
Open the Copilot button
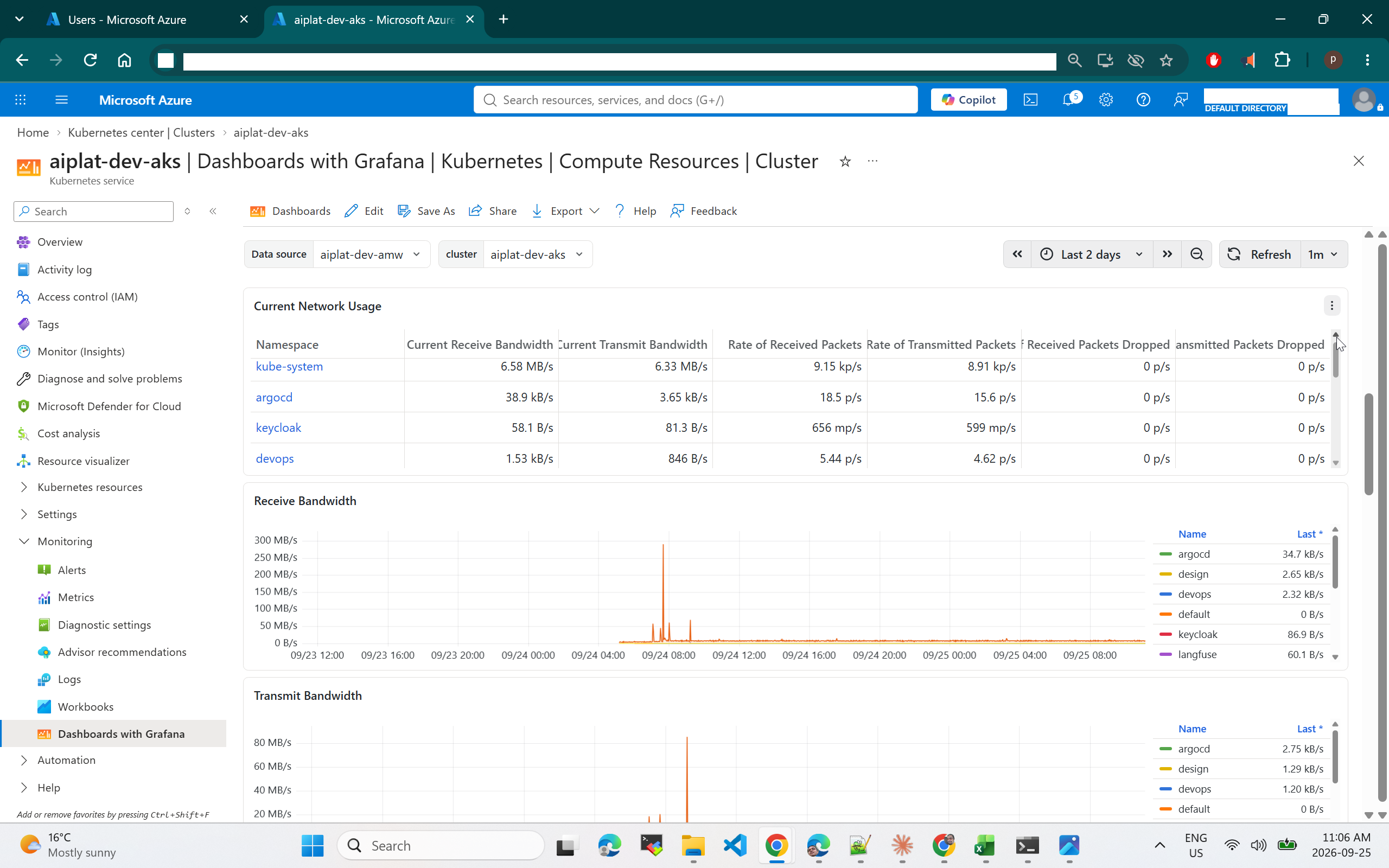[x=969, y=100]
